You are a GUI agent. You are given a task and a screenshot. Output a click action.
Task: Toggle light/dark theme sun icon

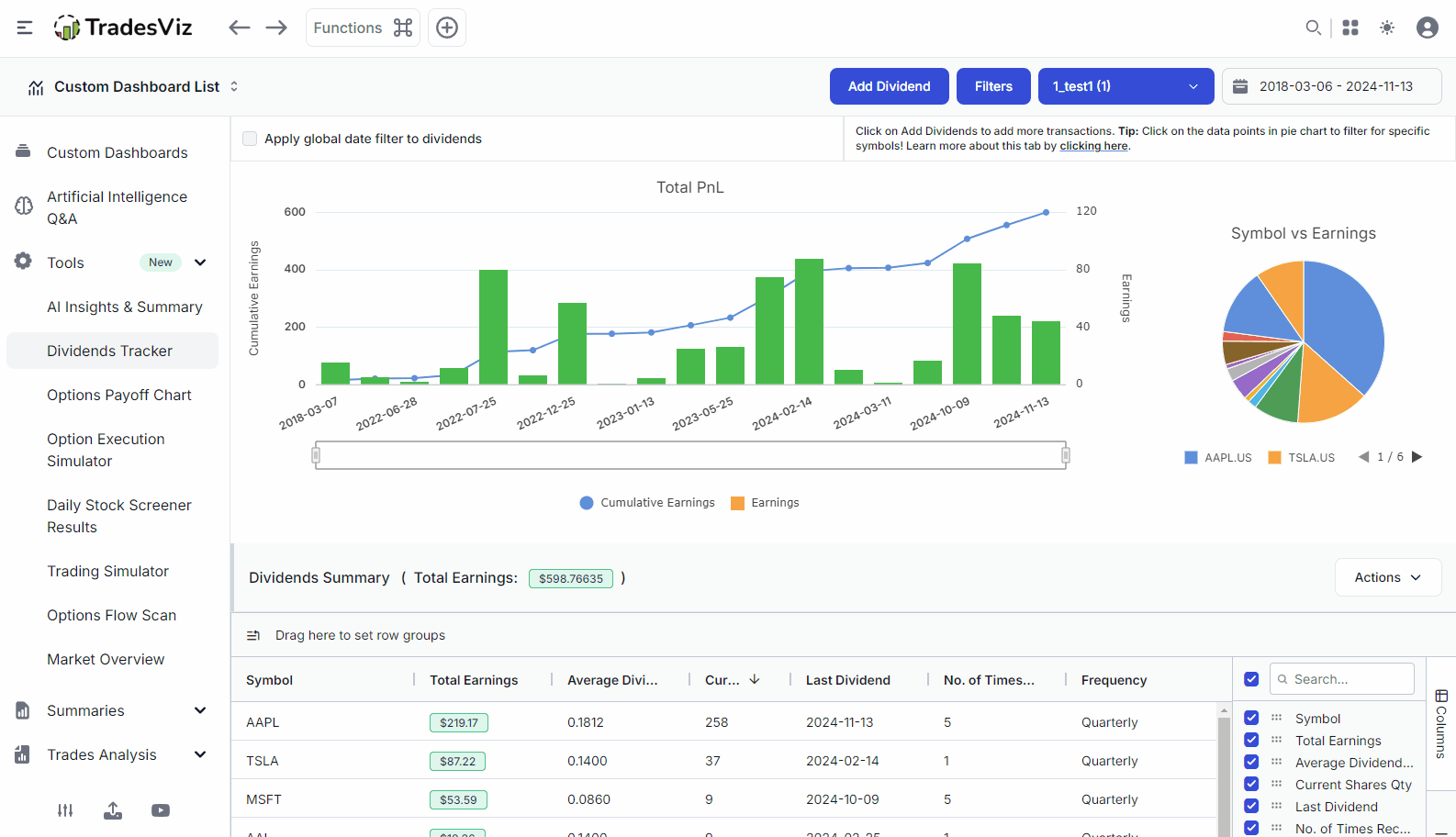[1387, 28]
